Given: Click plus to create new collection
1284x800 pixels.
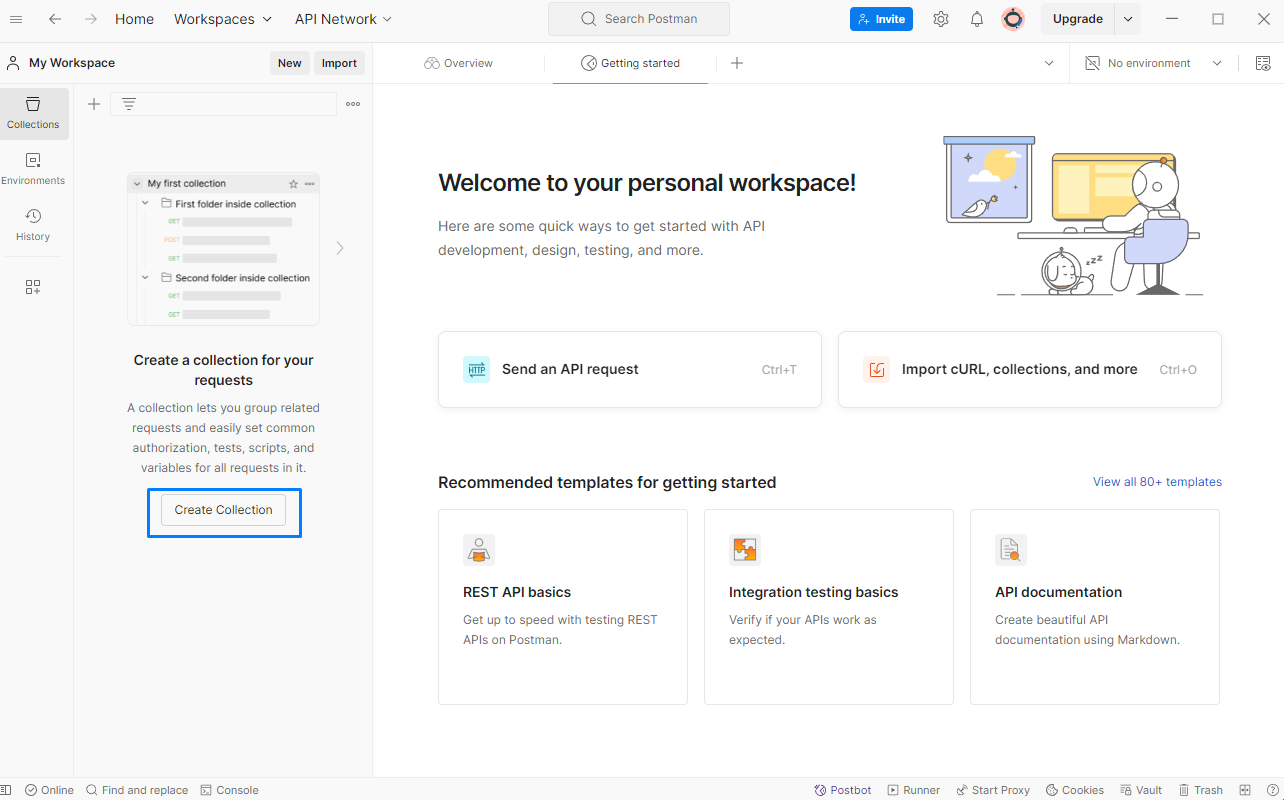Looking at the screenshot, I should tap(94, 104).
